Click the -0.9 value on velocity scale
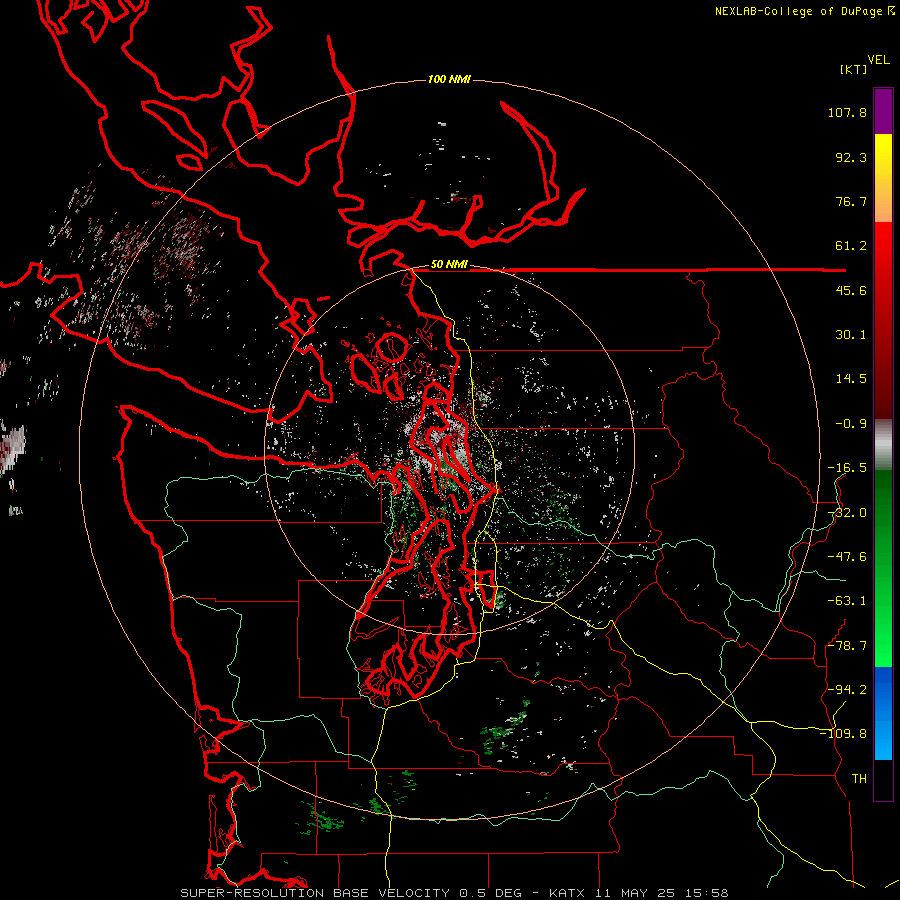 click(x=851, y=424)
